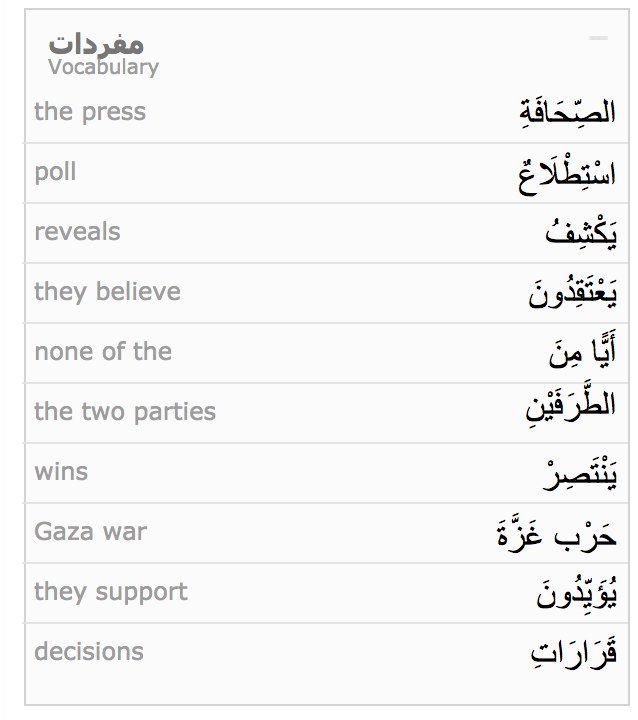
Task: Click the "none of the" entry
Action: [103, 352]
